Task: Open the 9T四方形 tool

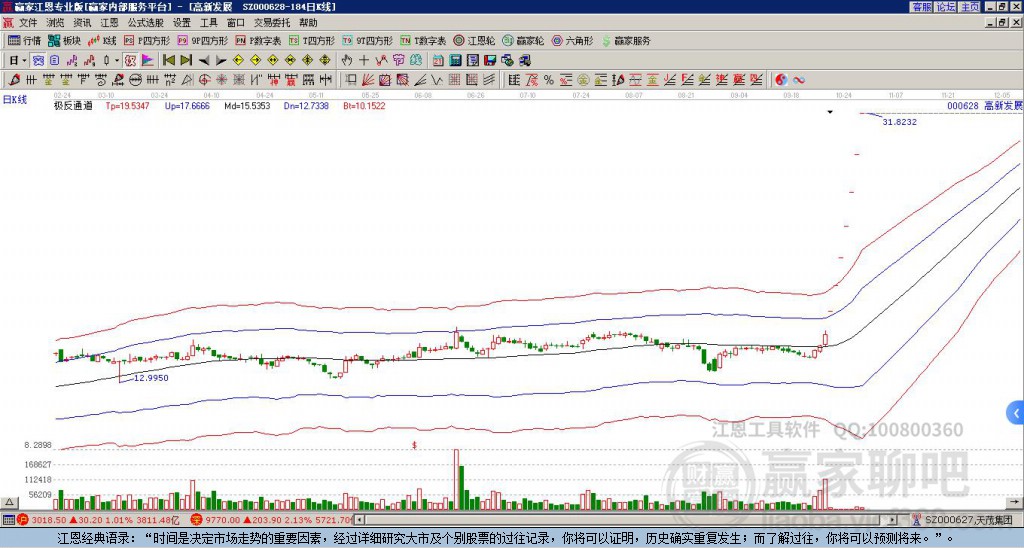Action: tap(368, 40)
